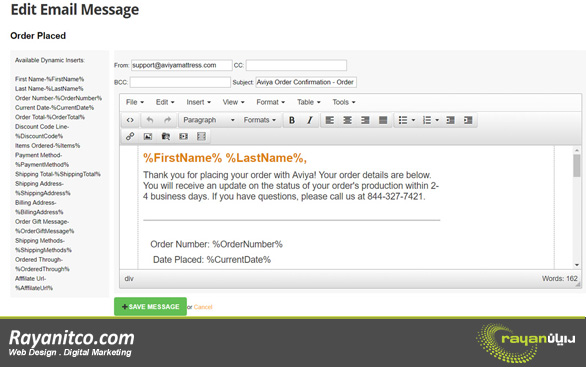The height and width of the screenshot is (367, 586).
Task: Click '%BillingAddress%' in inserts list
Action: [x=39, y=212]
